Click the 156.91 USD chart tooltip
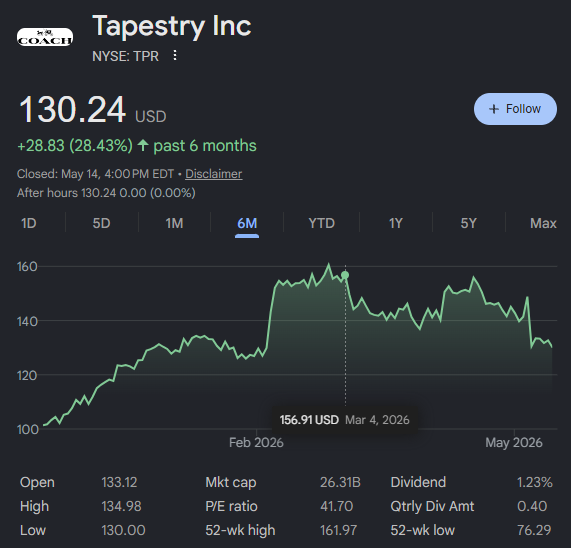 click(344, 420)
